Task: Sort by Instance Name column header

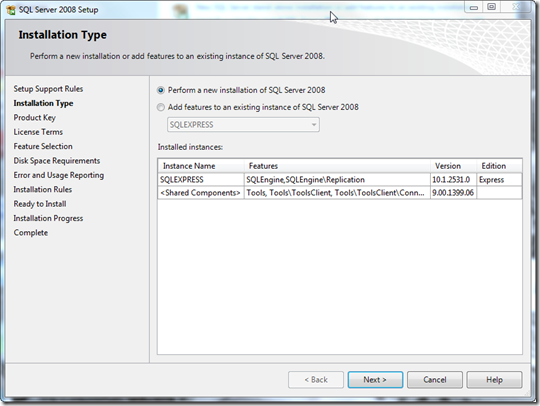Action: coord(201,166)
